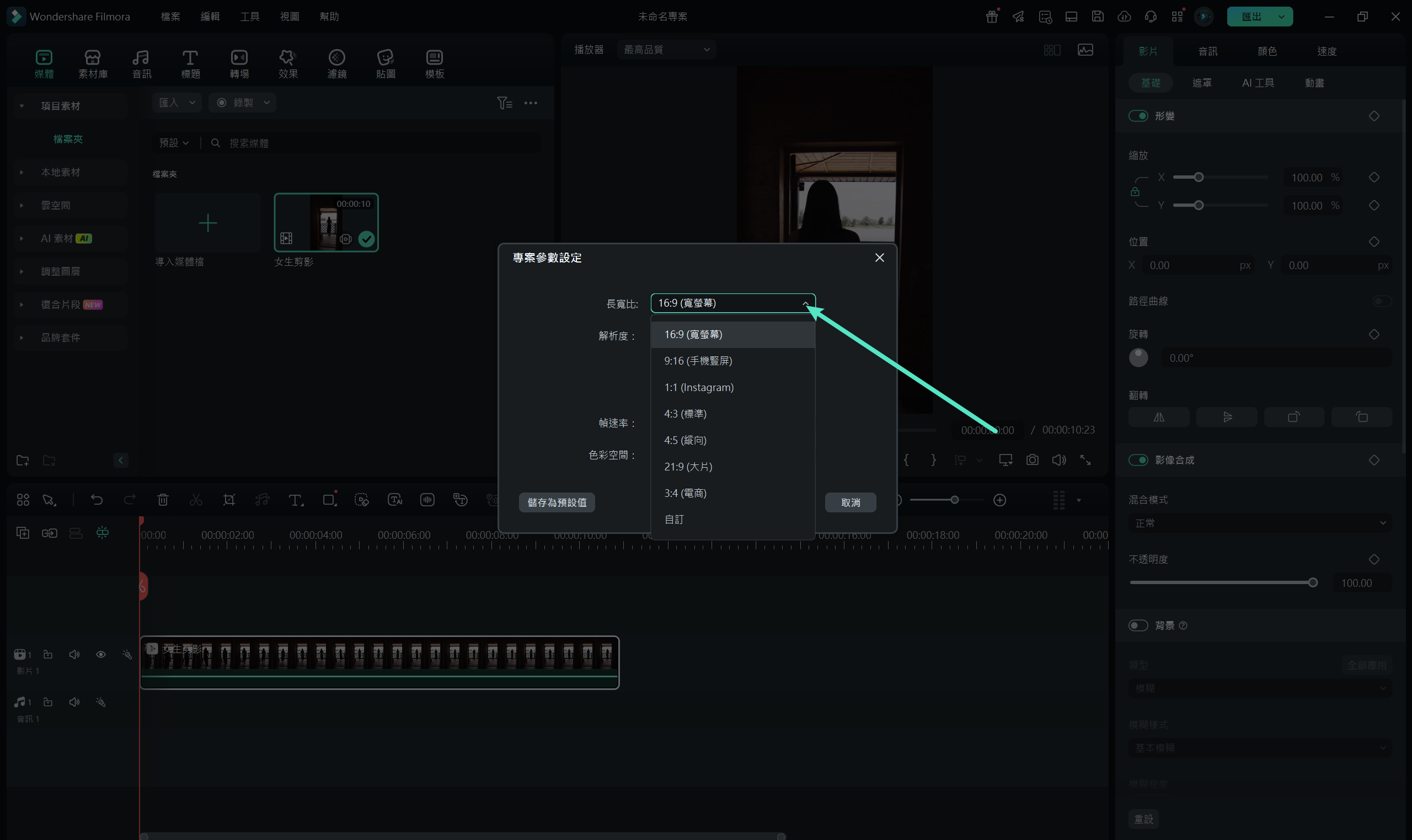Click the fullscreen expand icon under player
Viewport: 1412px width, 840px height.
click(x=1085, y=460)
